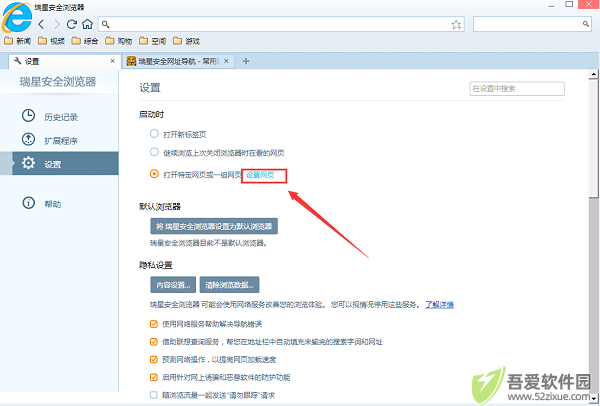The height and width of the screenshot is (406, 600).
Task: Click the vertical scrollbar thumb
Action: 593,140
